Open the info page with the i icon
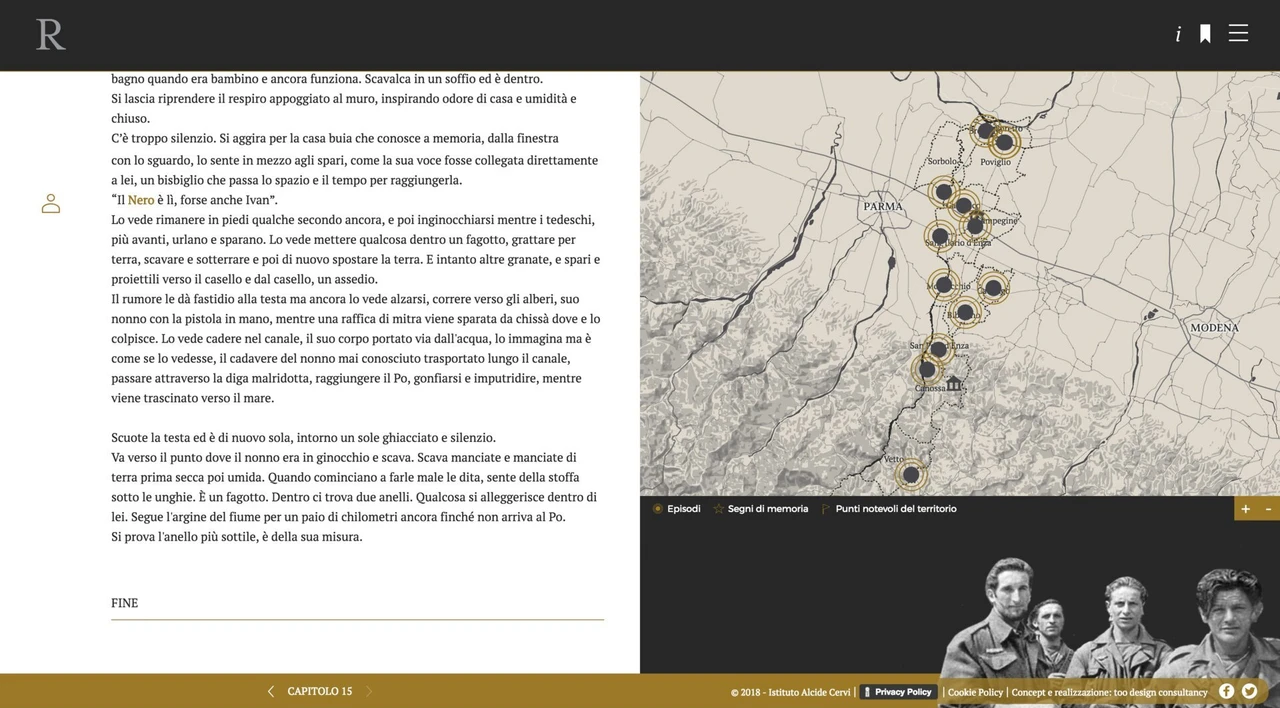1280x708 pixels. point(1178,34)
